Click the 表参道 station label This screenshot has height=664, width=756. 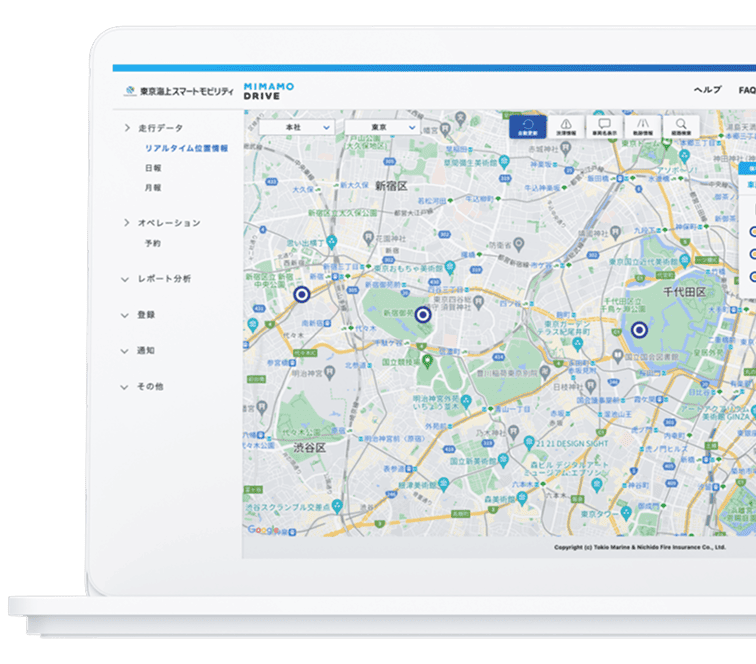coord(394,468)
